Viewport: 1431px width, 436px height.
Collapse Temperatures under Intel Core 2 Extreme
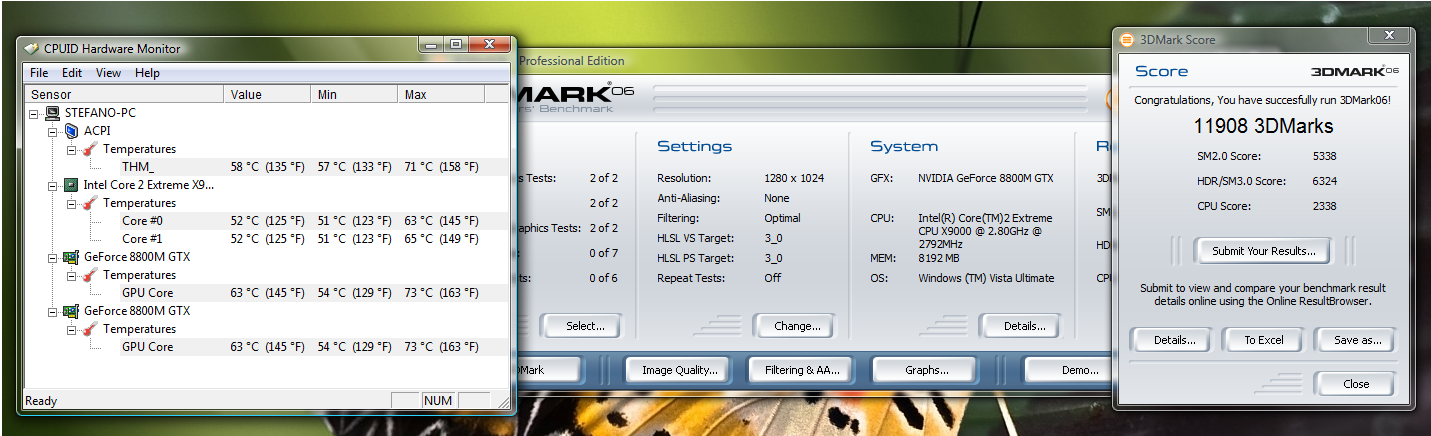click(x=71, y=203)
